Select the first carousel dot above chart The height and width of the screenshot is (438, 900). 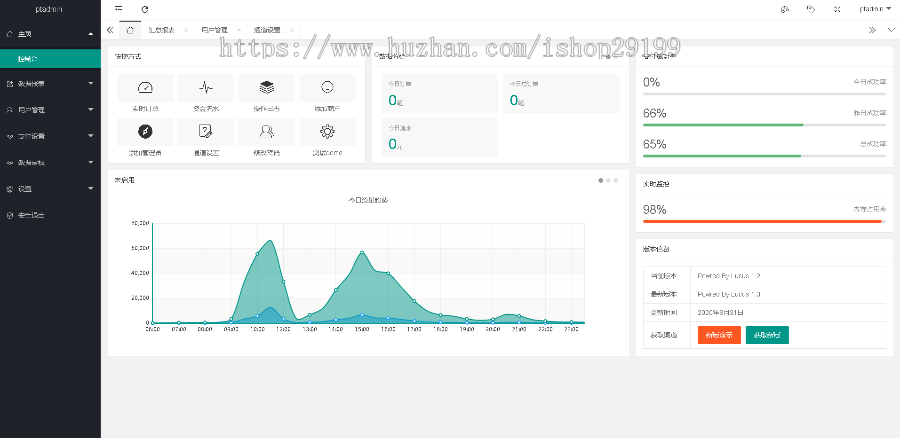click(x=601, y=180)
